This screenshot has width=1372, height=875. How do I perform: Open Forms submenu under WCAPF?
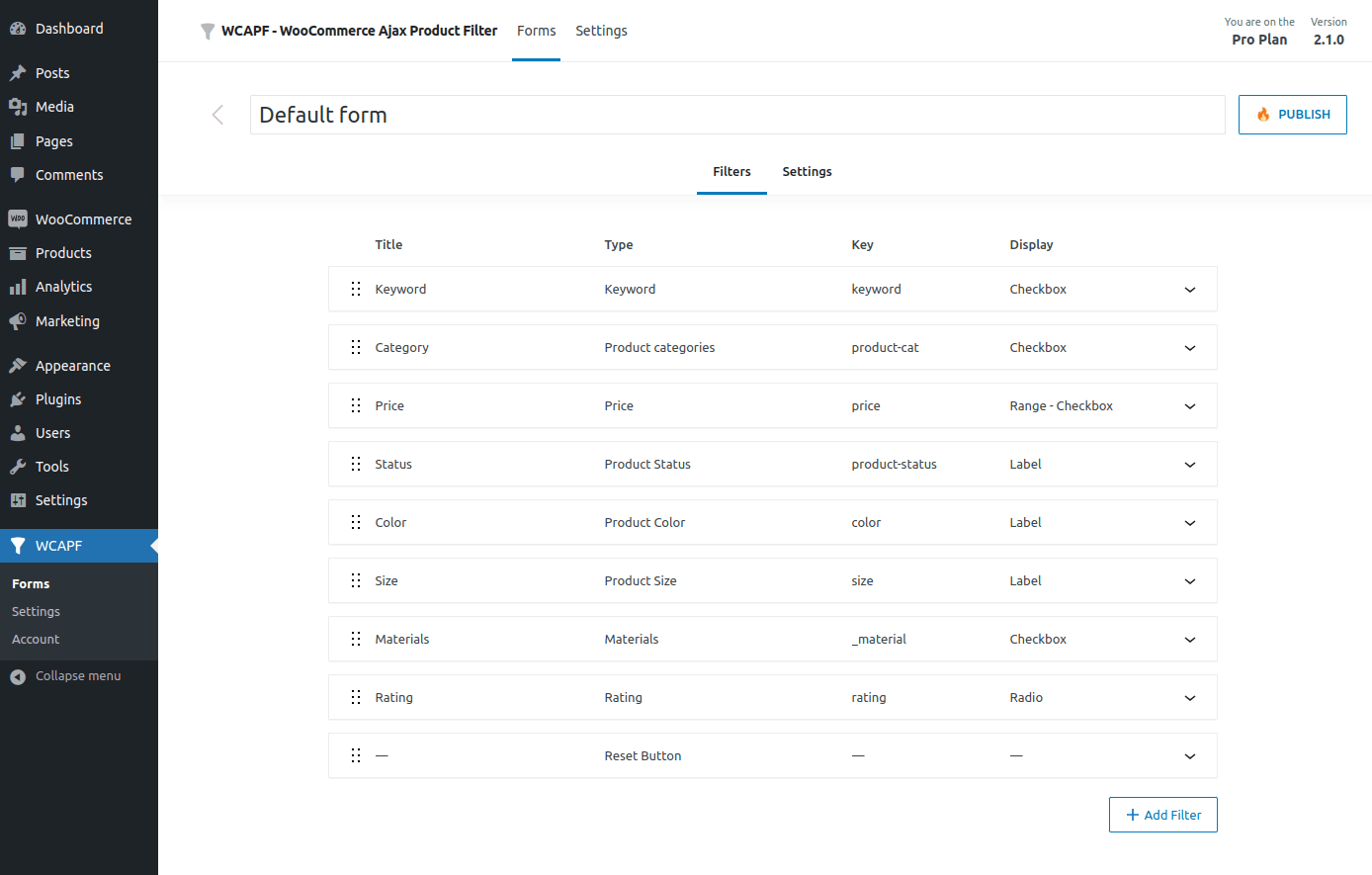(x=31, y=584)
